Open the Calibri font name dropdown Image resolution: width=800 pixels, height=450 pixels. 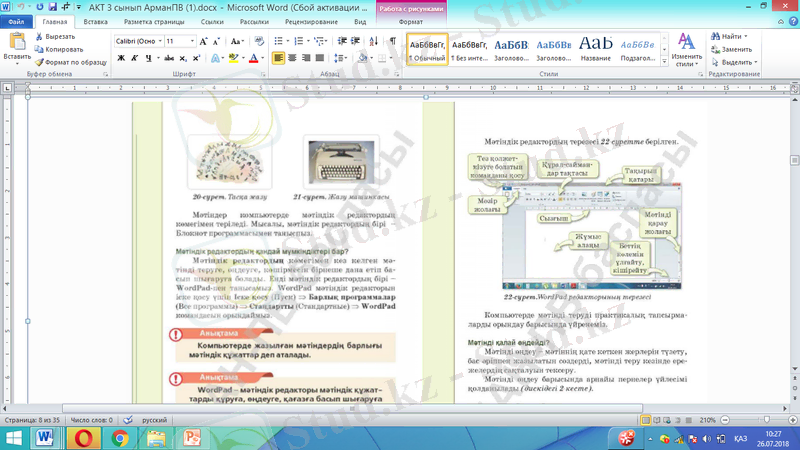click(x=158, y=41)
